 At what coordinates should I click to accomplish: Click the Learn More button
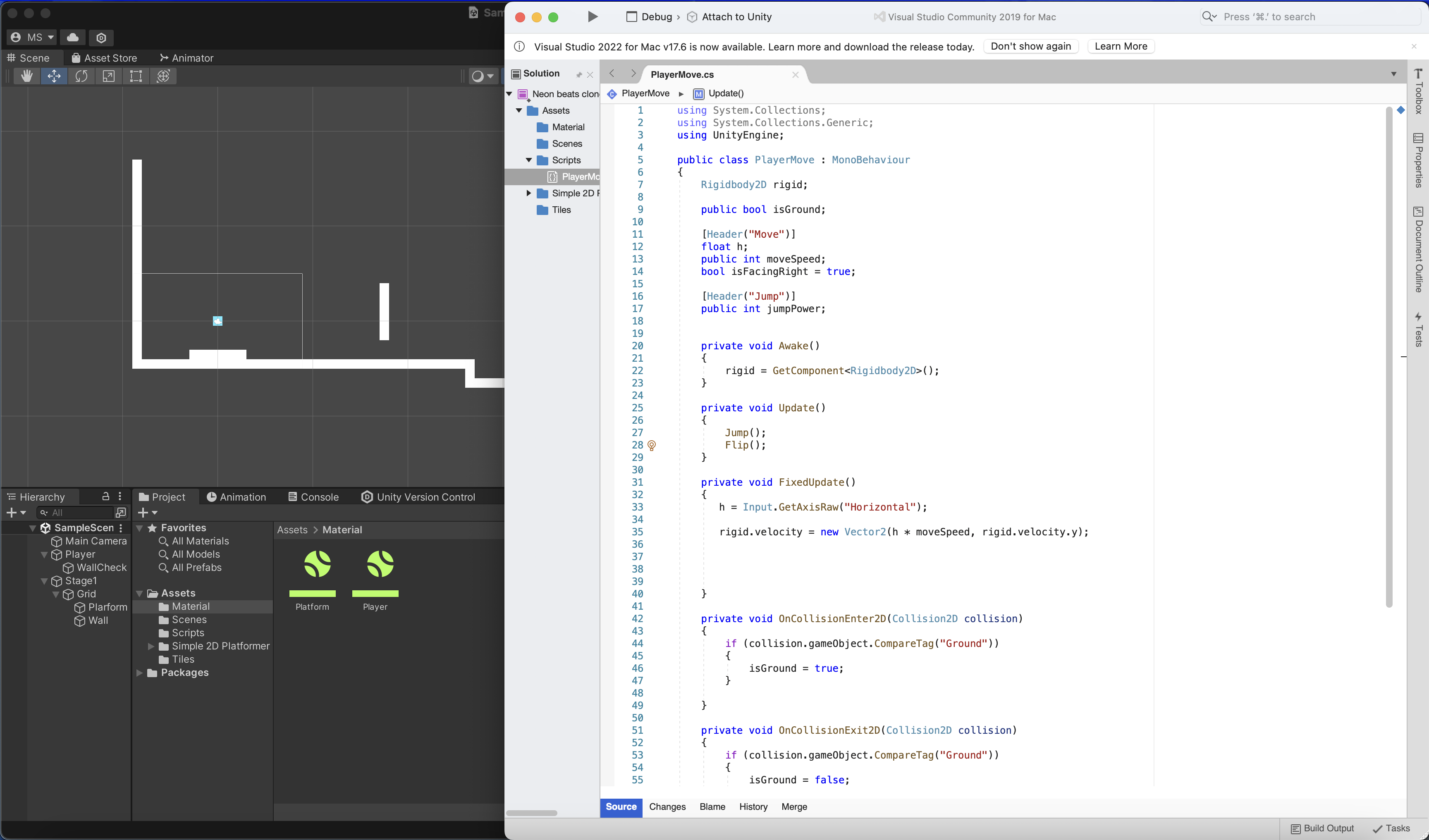pos(1121,46)
